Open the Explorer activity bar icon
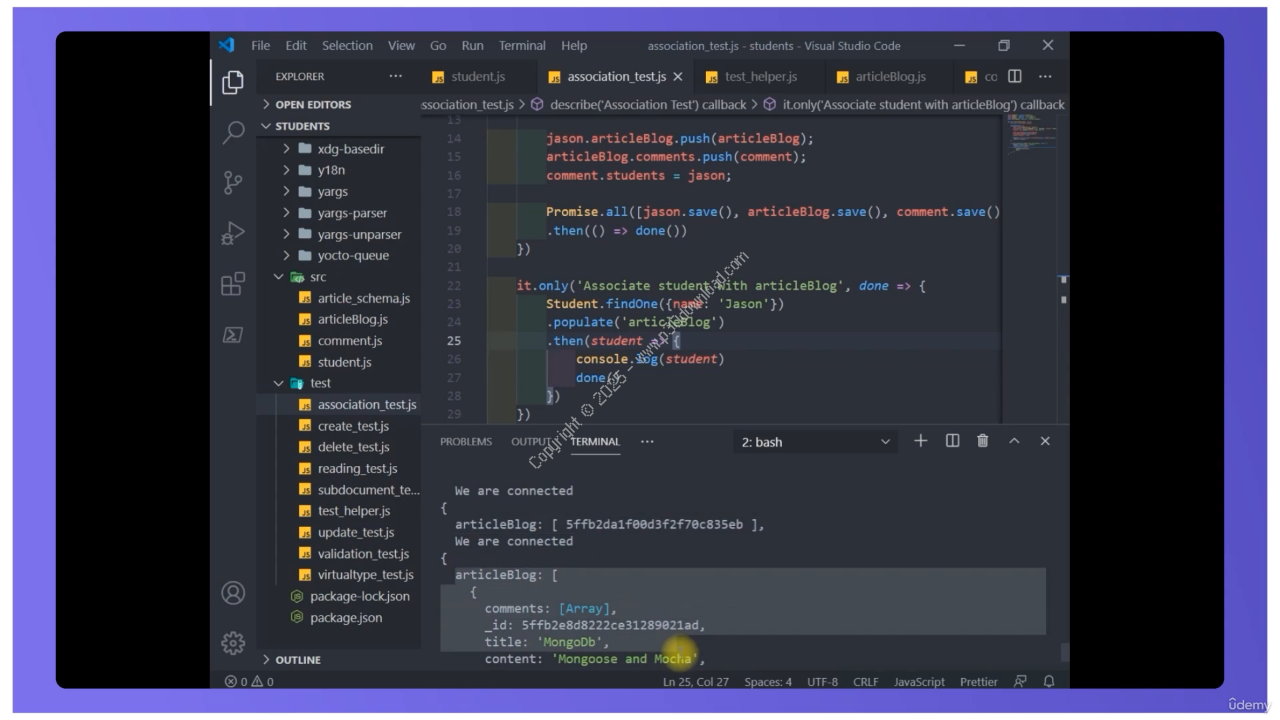 tap(233, 82)
